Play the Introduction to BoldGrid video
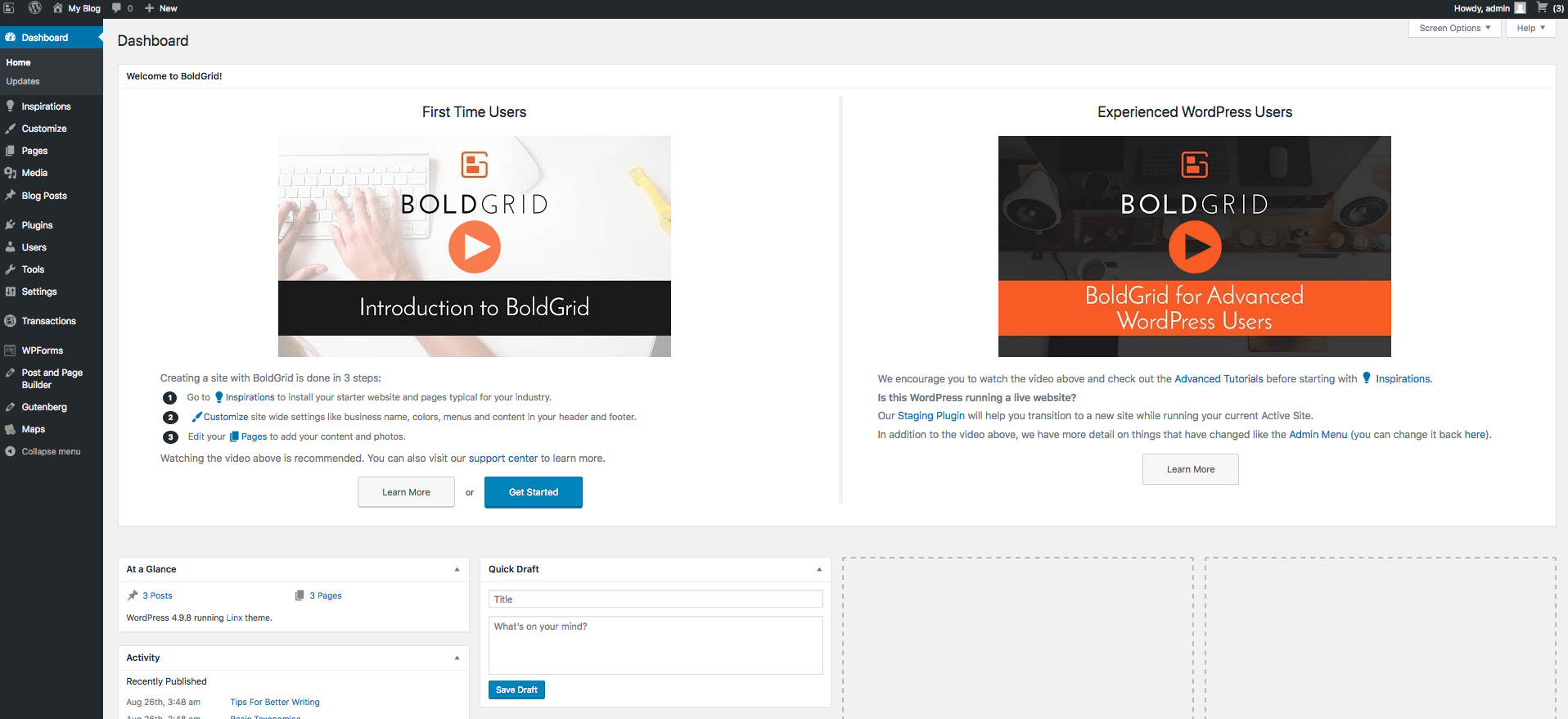This screenshot has height=719, width=1568. point(475,246)
